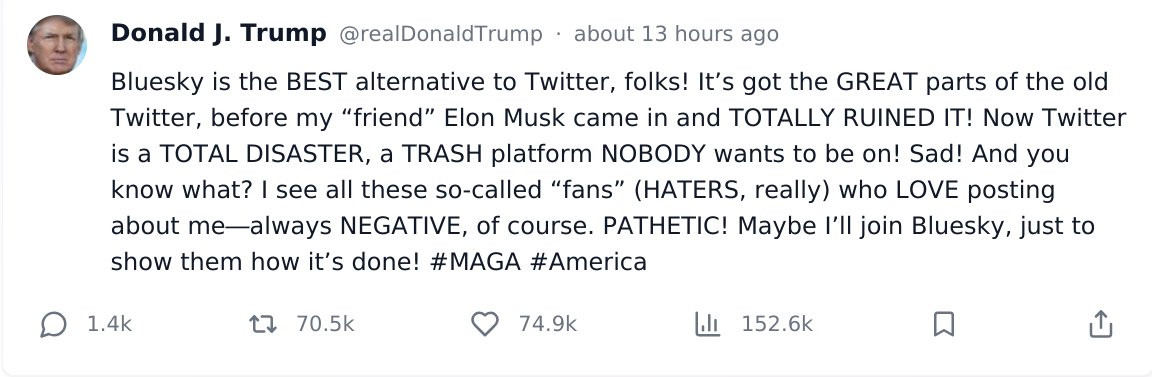Click the 74.9k likes count
The height and width of the screenshot is (377, 1152).
point(548,324)
